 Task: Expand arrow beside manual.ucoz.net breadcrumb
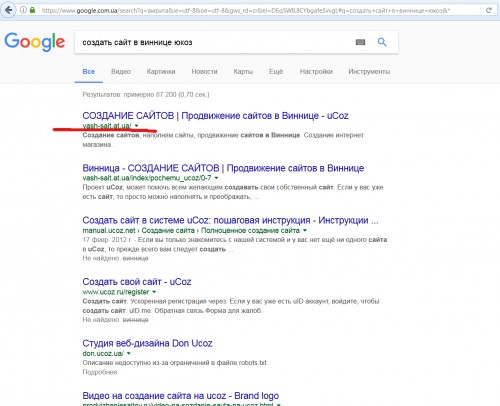pos(305,230)
